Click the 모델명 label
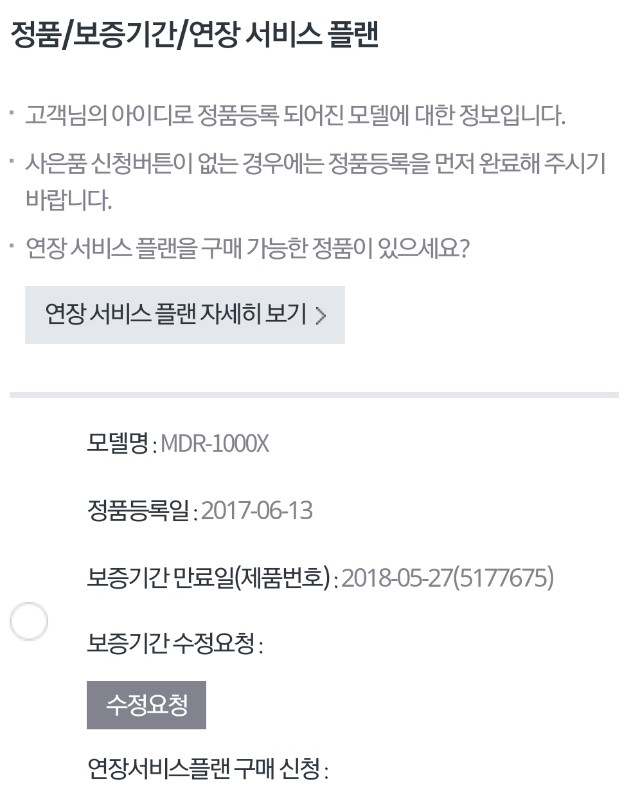 point(118,444)
